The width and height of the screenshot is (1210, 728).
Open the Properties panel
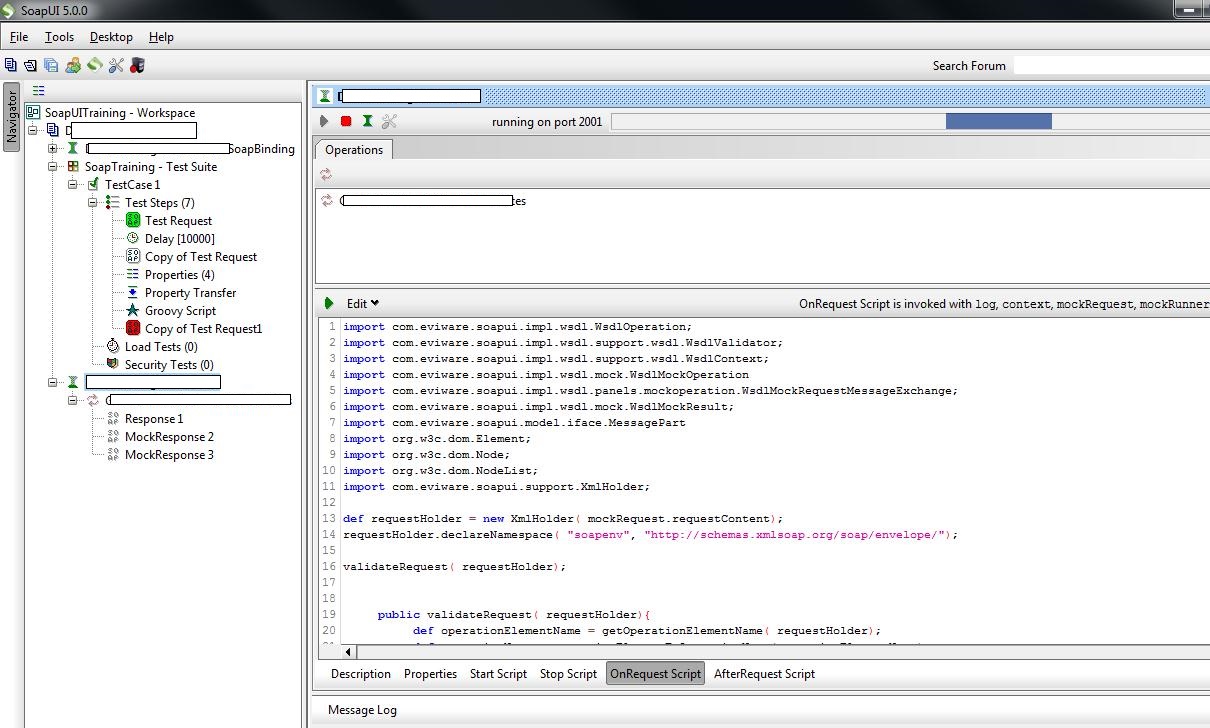click(x=430, y=673)
